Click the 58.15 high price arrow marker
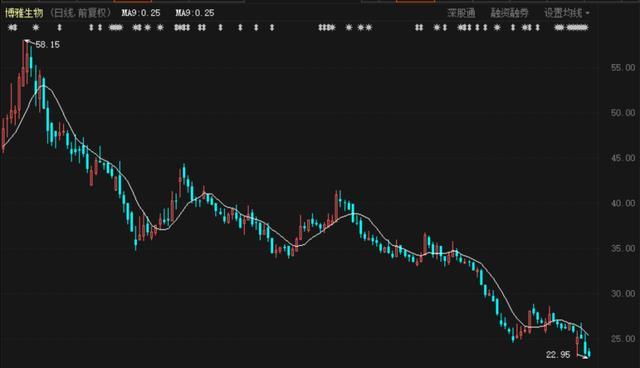 pos(27,41)
